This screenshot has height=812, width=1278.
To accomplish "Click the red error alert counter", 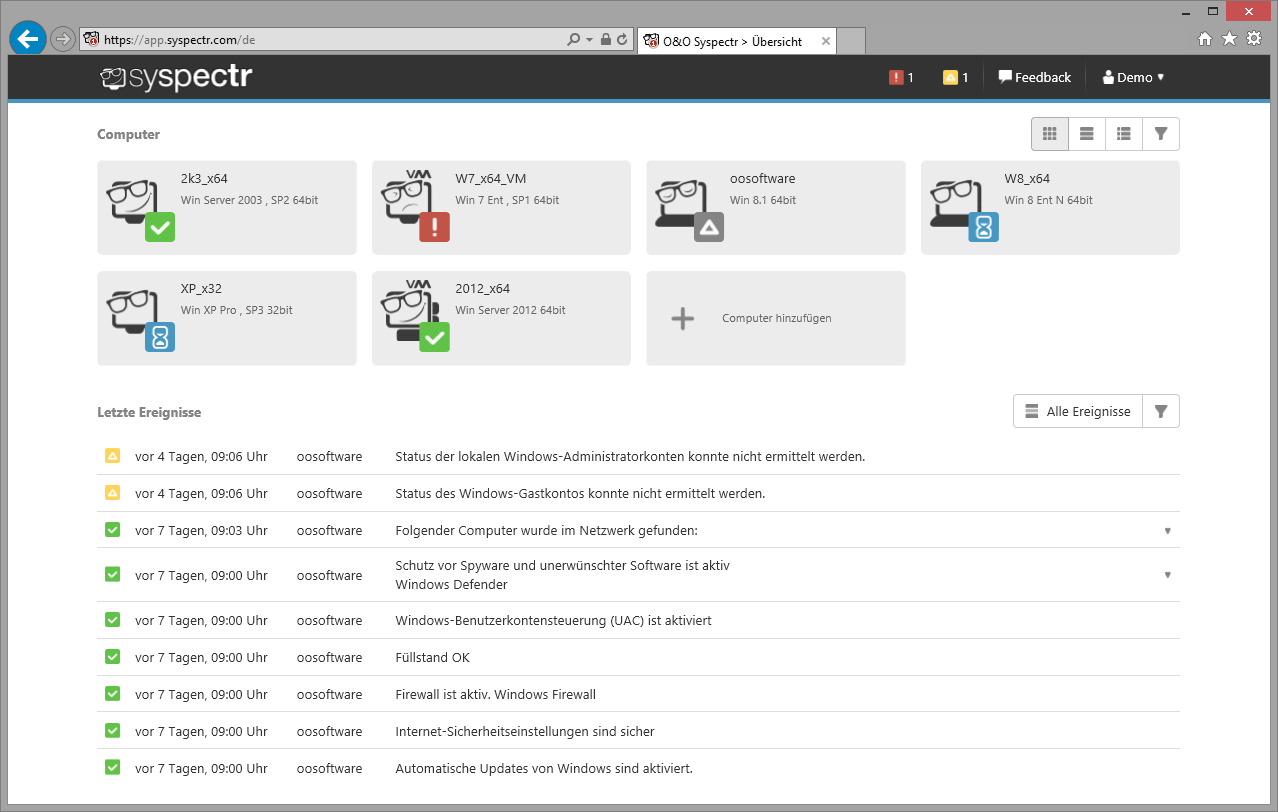I will coord(902,77).
